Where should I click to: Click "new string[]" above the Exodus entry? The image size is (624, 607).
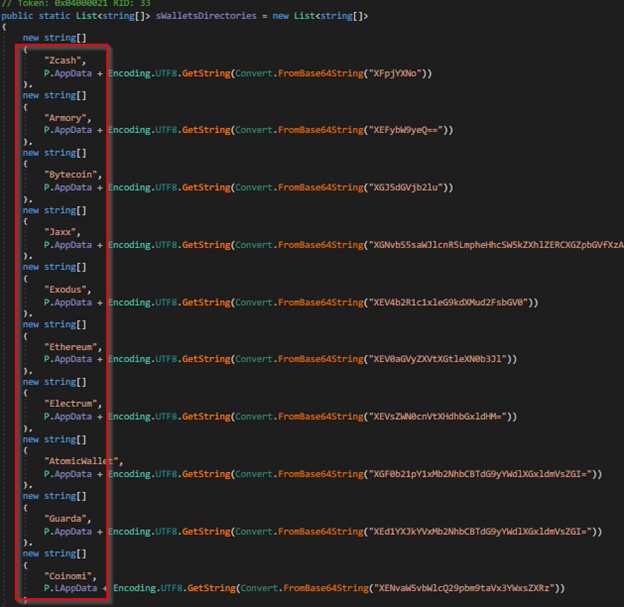click(55, 267)
